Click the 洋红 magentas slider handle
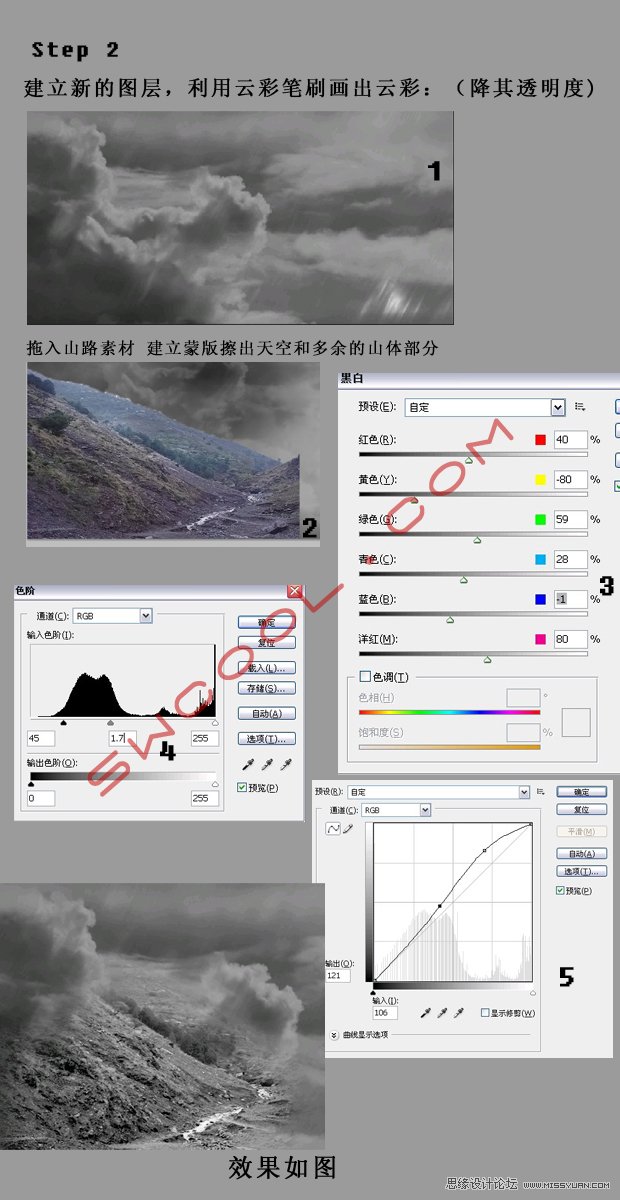Viewport: 620px width, 1200px height. 487,659
